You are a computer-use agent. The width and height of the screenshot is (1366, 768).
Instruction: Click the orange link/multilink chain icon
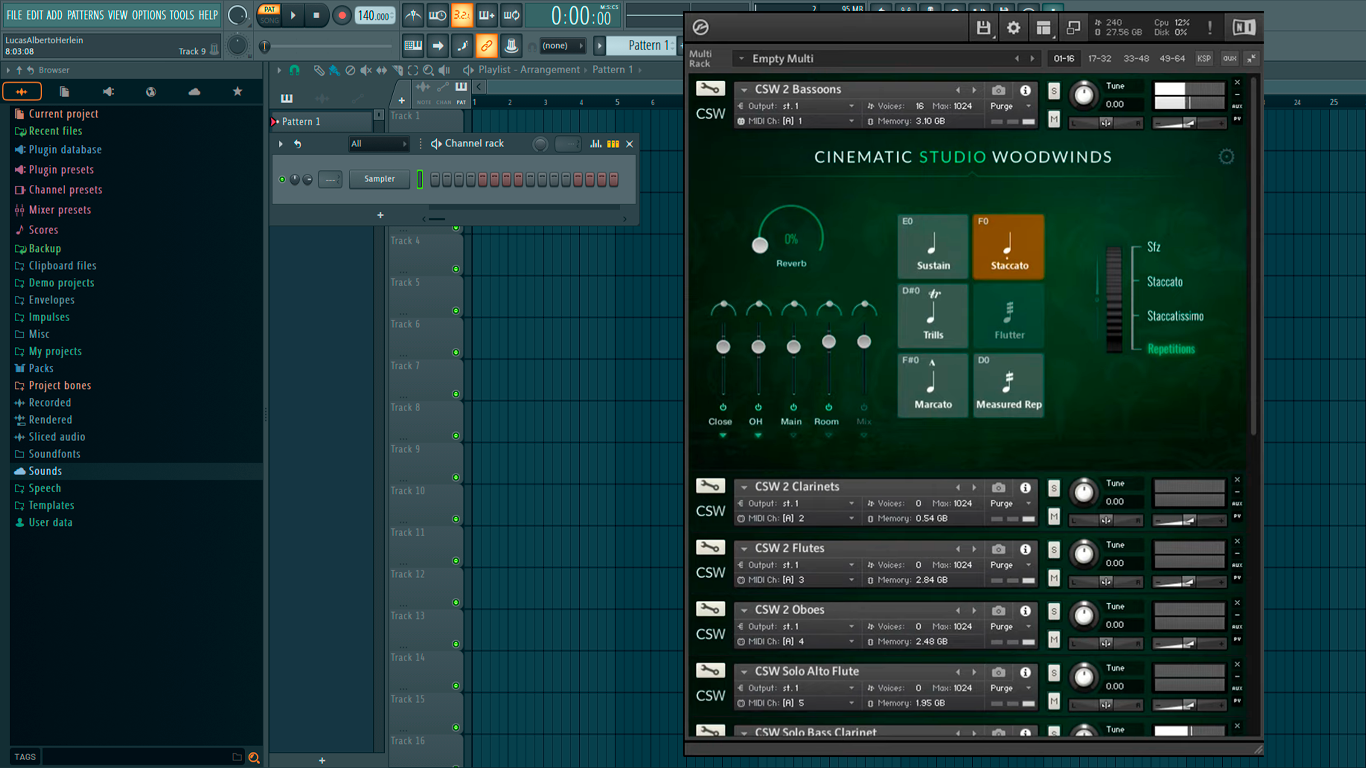tap(486, 45)
